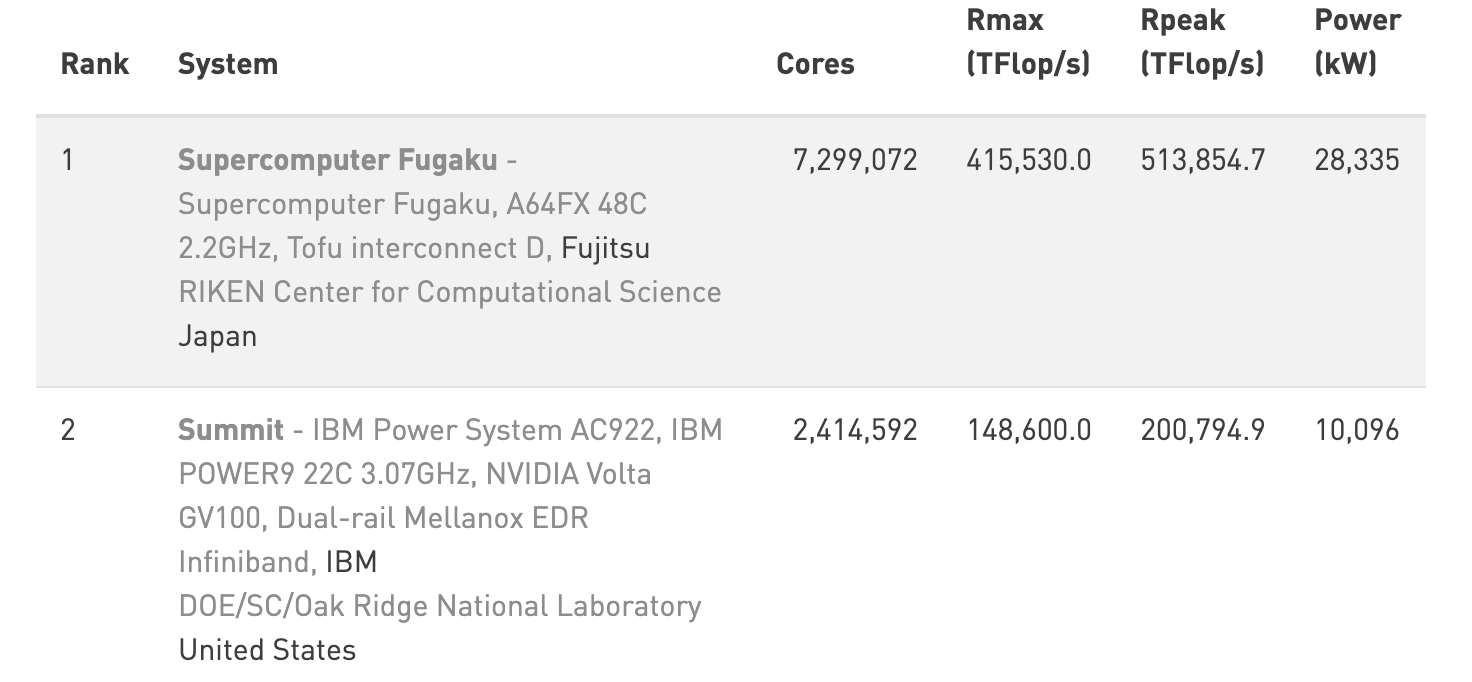
Task: Click the United States country text
Action: [x=267, y=650]
